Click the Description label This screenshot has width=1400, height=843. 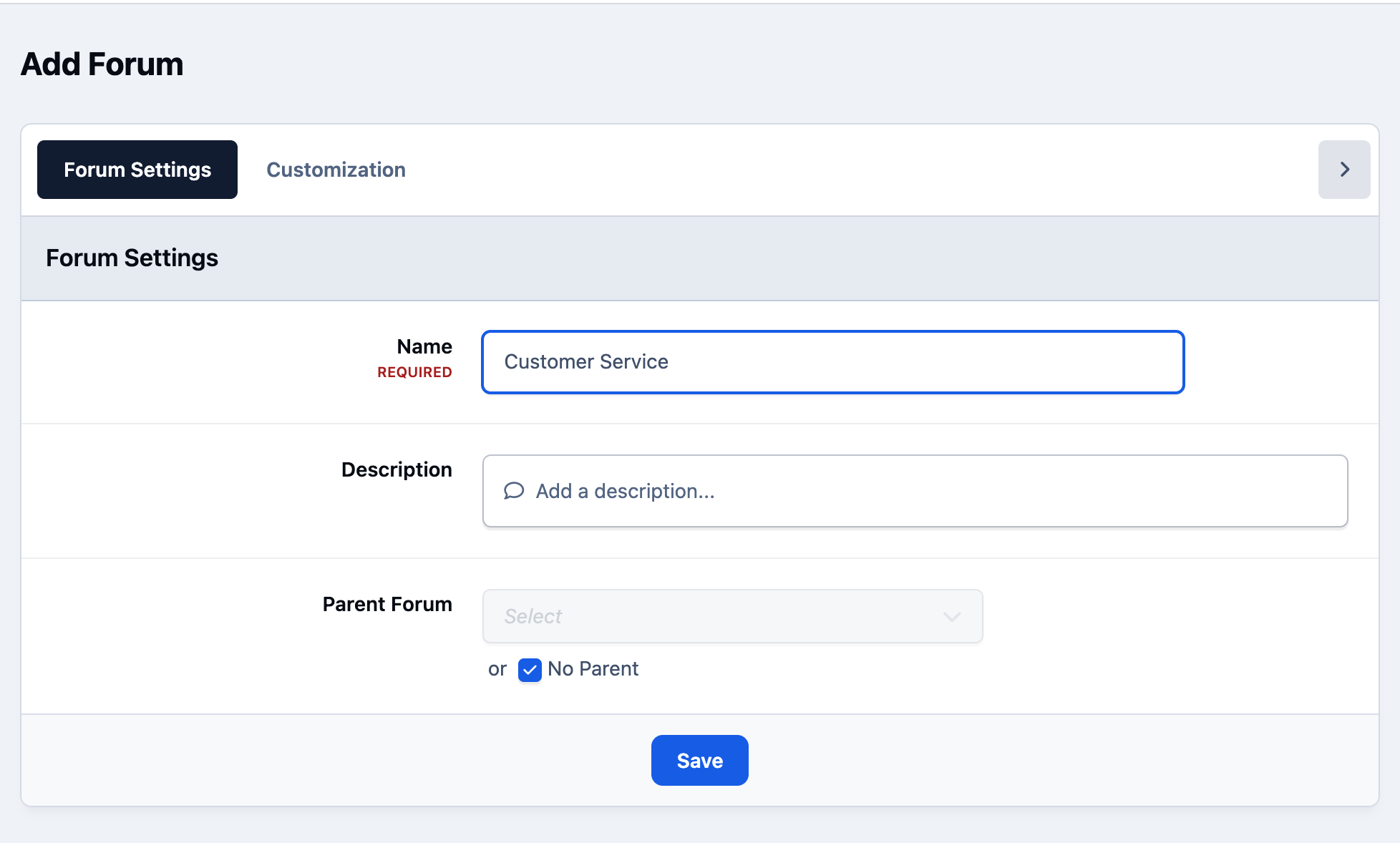(x=397, y=469)
